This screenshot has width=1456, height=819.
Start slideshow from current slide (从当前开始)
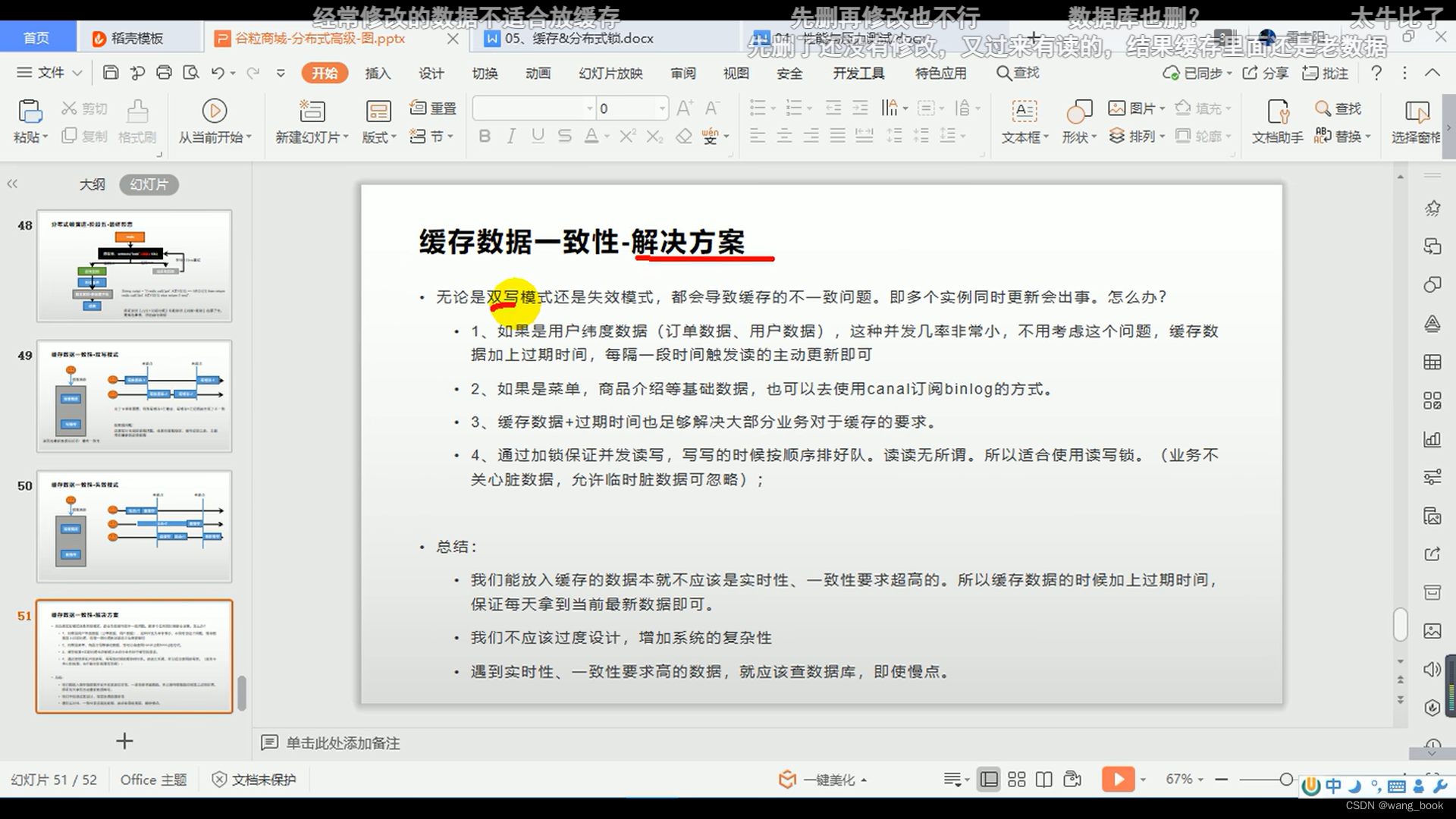pyautogui.click(x=215, y=121)
